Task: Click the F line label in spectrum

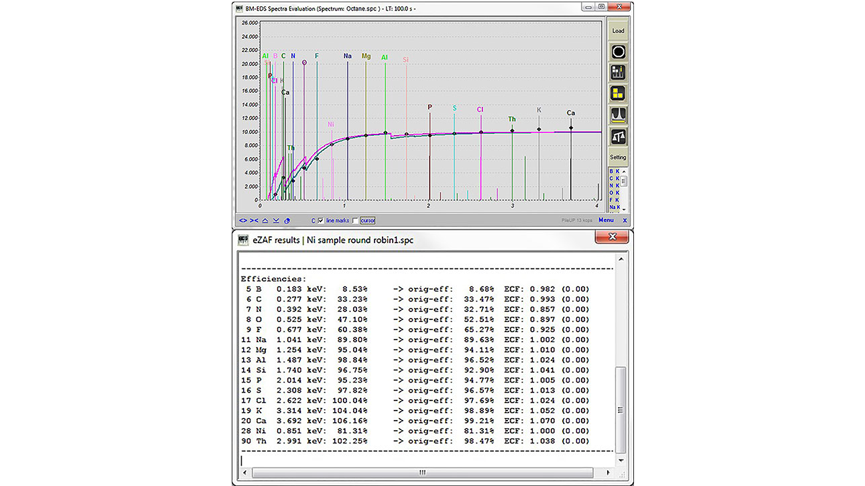Action: [x=317, y=56]
